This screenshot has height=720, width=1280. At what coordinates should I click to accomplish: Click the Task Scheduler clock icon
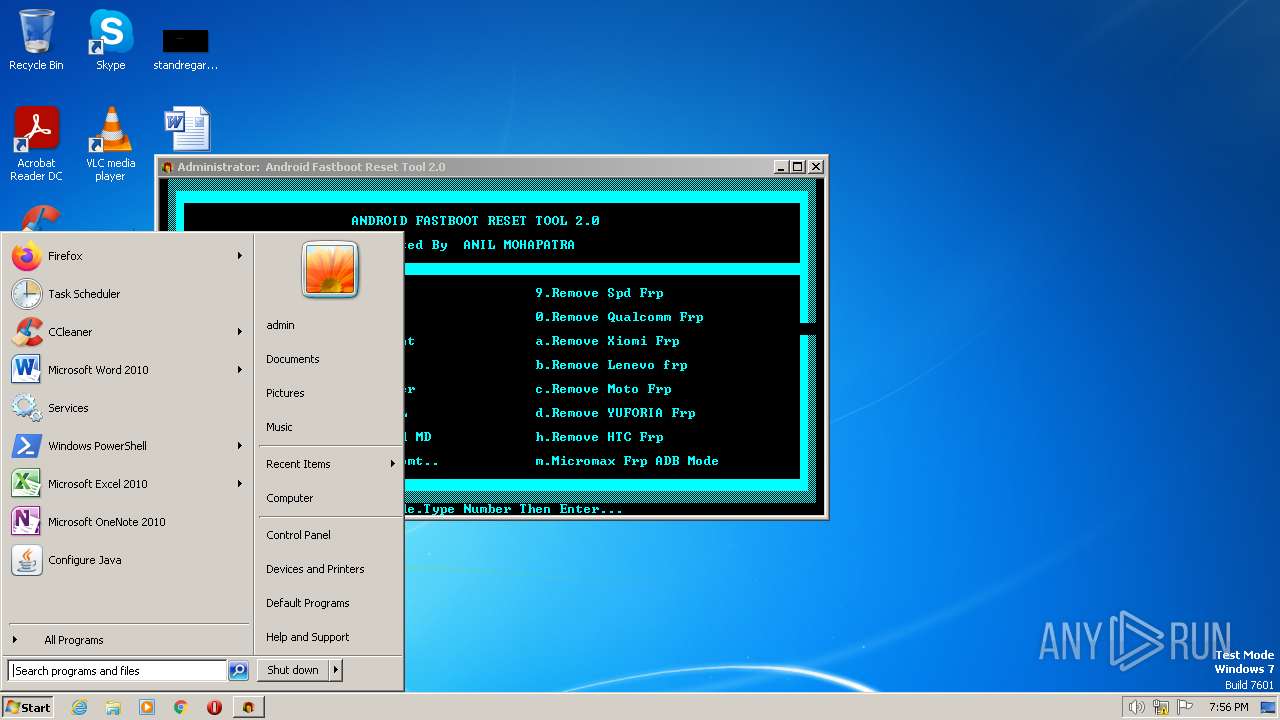tap(27, 294)
